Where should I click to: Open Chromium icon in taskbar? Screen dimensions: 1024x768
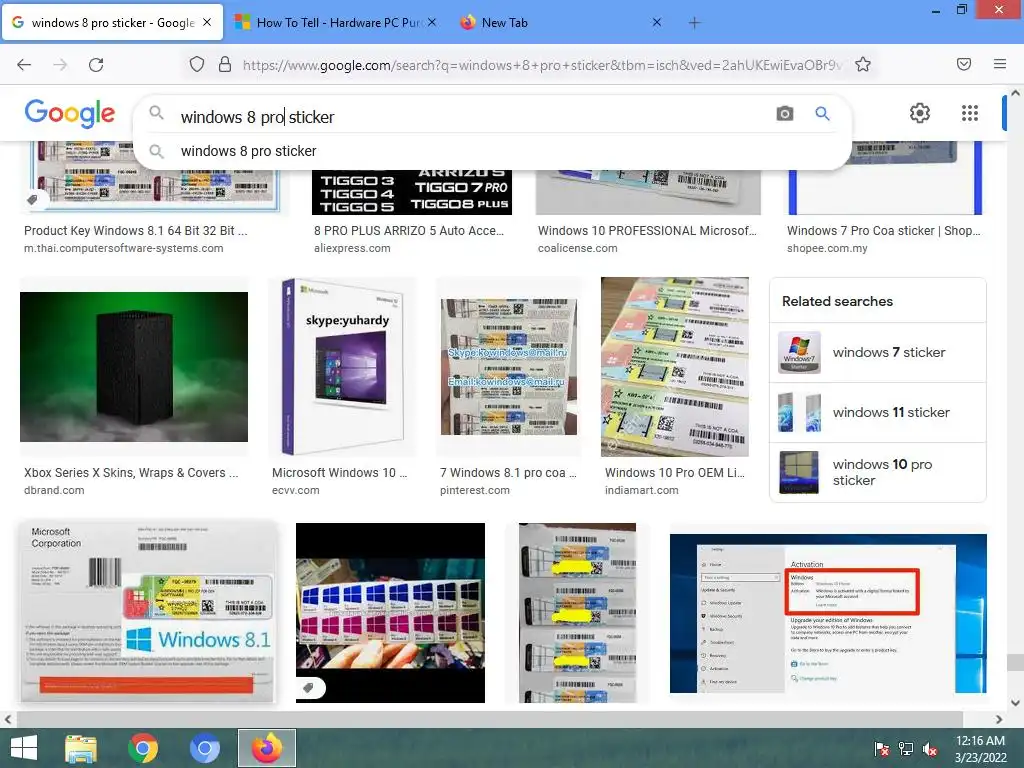click(204, 748)
